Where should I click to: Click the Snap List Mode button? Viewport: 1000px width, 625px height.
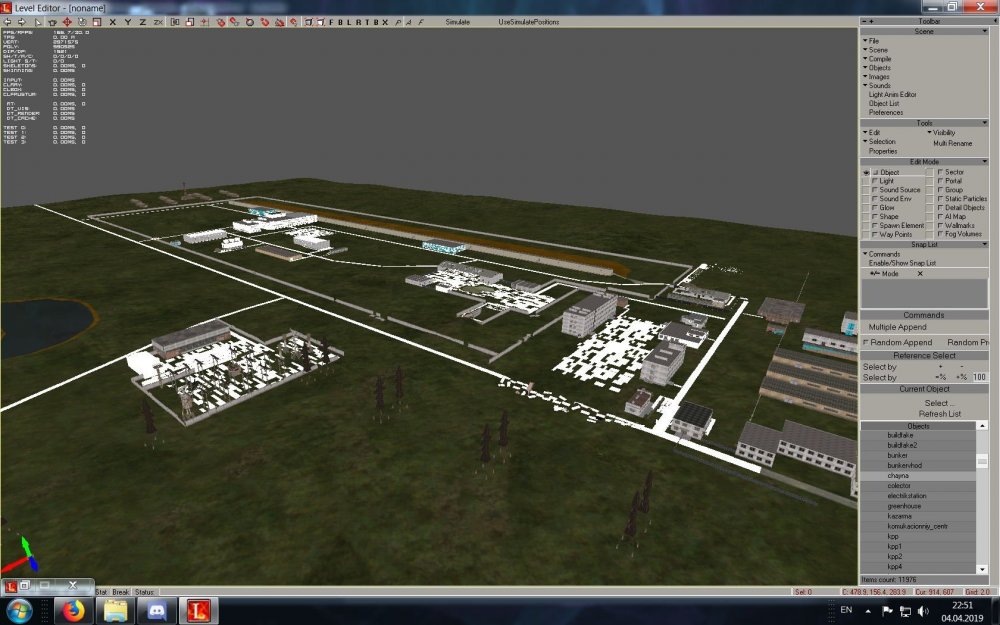point(885,274)
